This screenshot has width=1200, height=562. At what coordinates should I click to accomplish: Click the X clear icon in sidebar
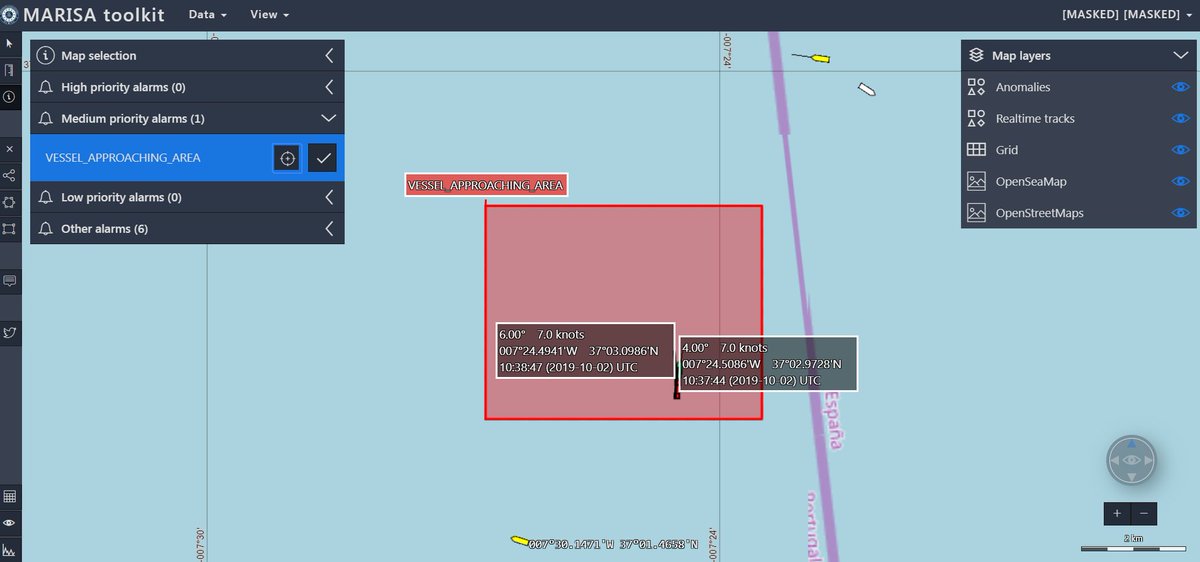[9, 148]
